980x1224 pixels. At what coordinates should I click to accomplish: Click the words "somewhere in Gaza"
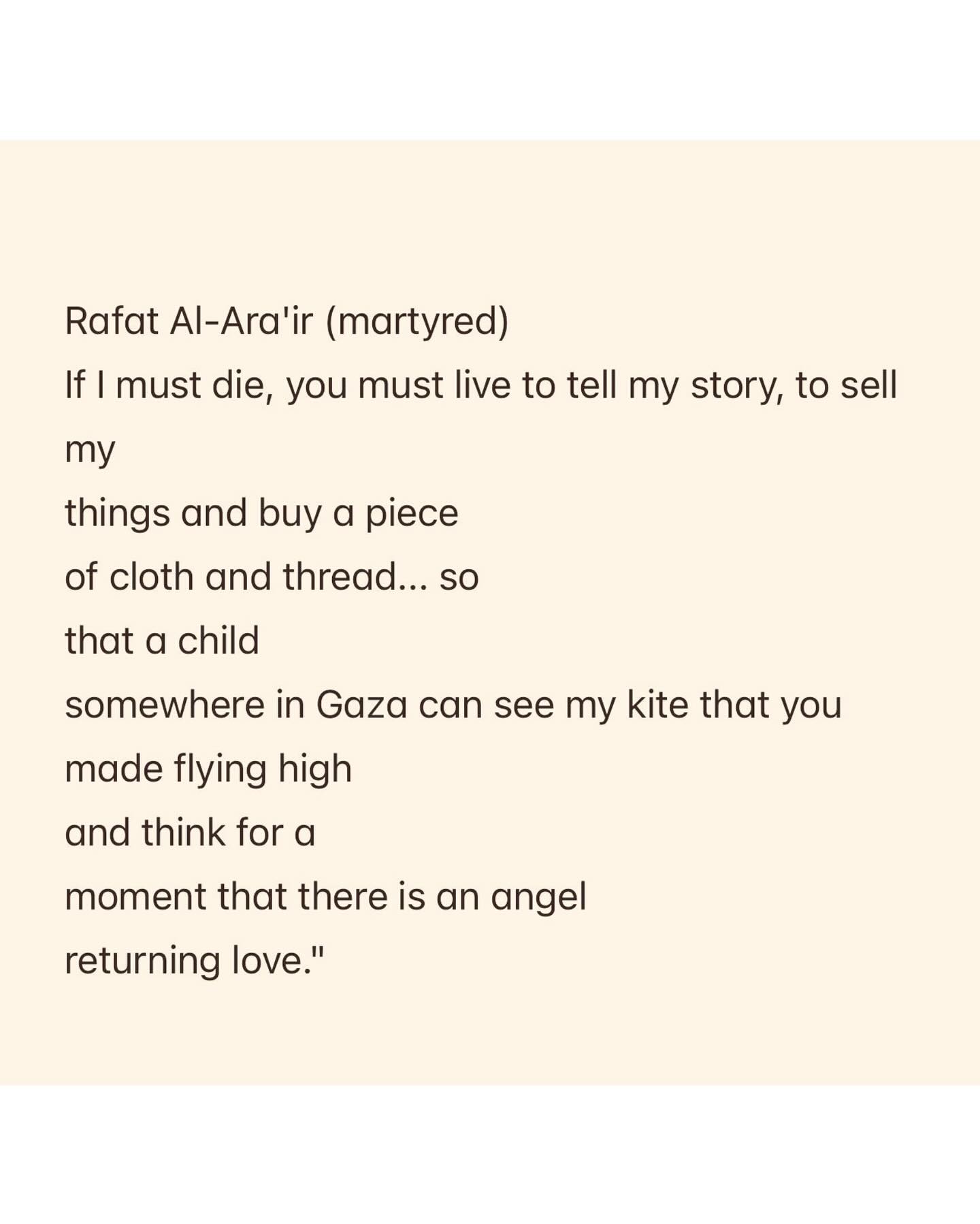(x=235, y=705)
